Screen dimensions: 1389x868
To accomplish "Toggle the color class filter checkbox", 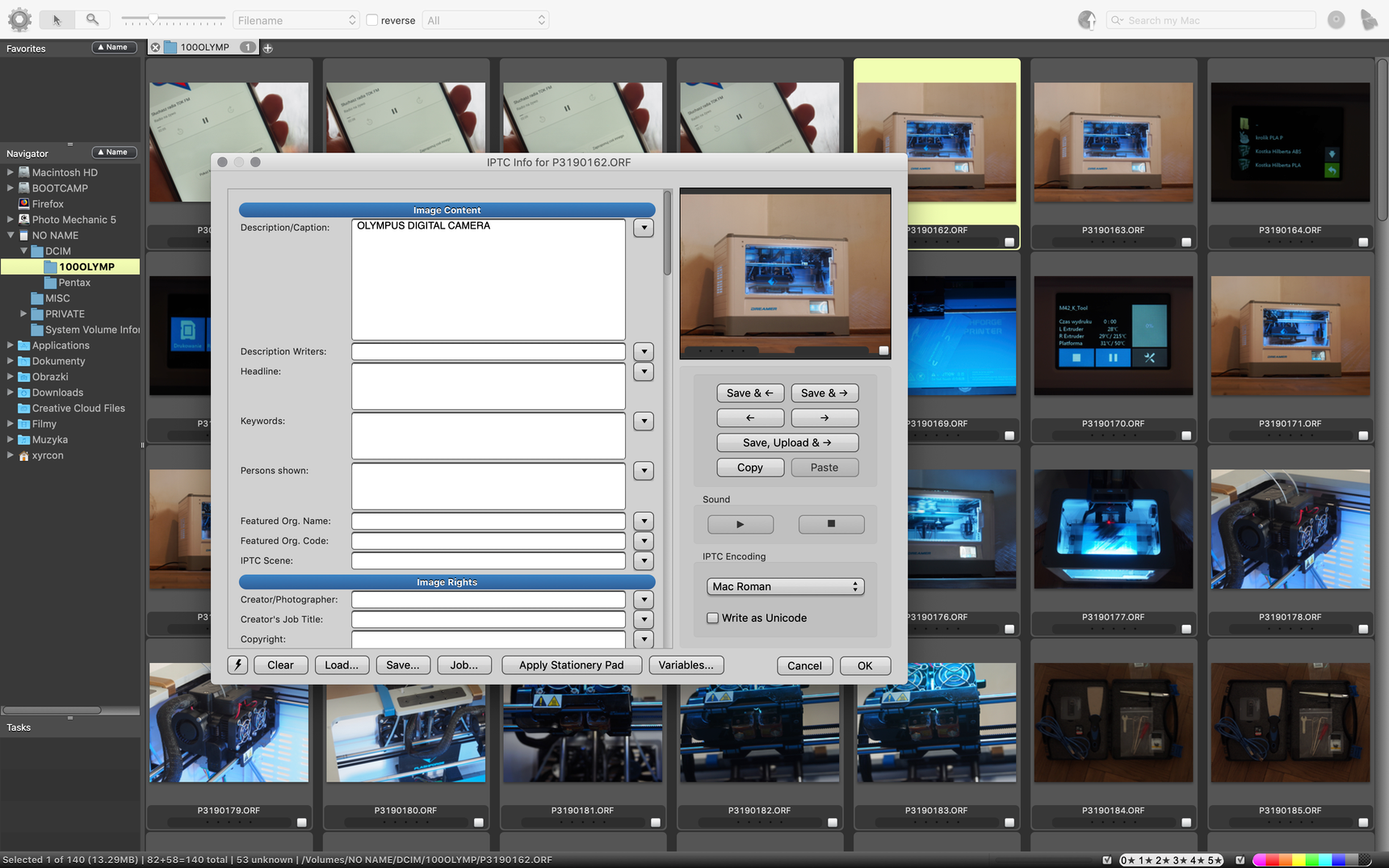I will tap(1240, 860).
